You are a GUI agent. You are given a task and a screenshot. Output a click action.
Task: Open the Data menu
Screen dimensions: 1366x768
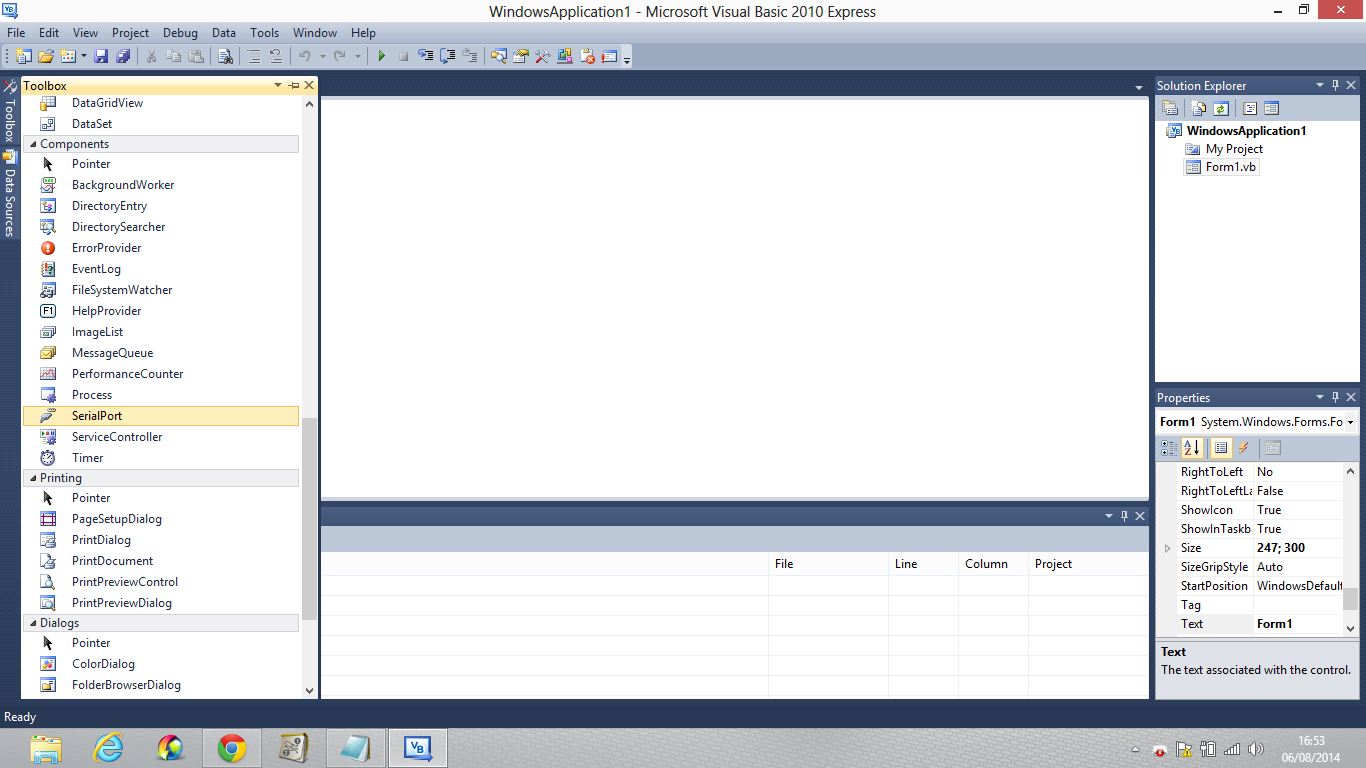pos(224,33)
